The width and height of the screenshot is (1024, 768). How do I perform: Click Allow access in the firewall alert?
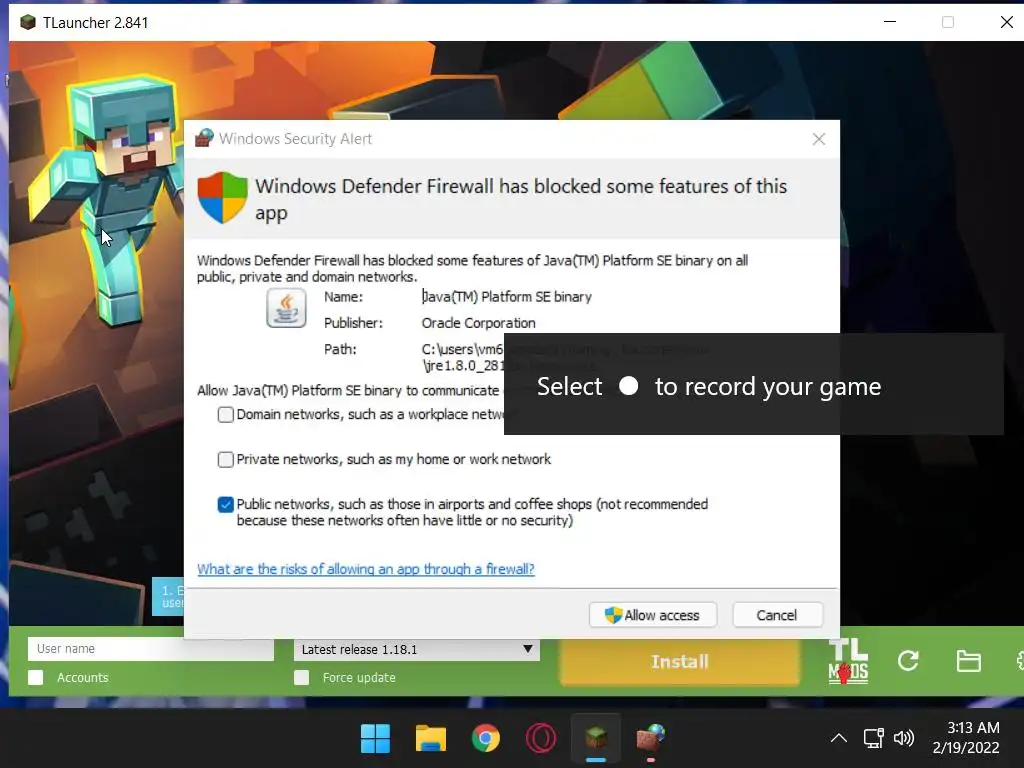pyautogui.click(x=652, y=615)
